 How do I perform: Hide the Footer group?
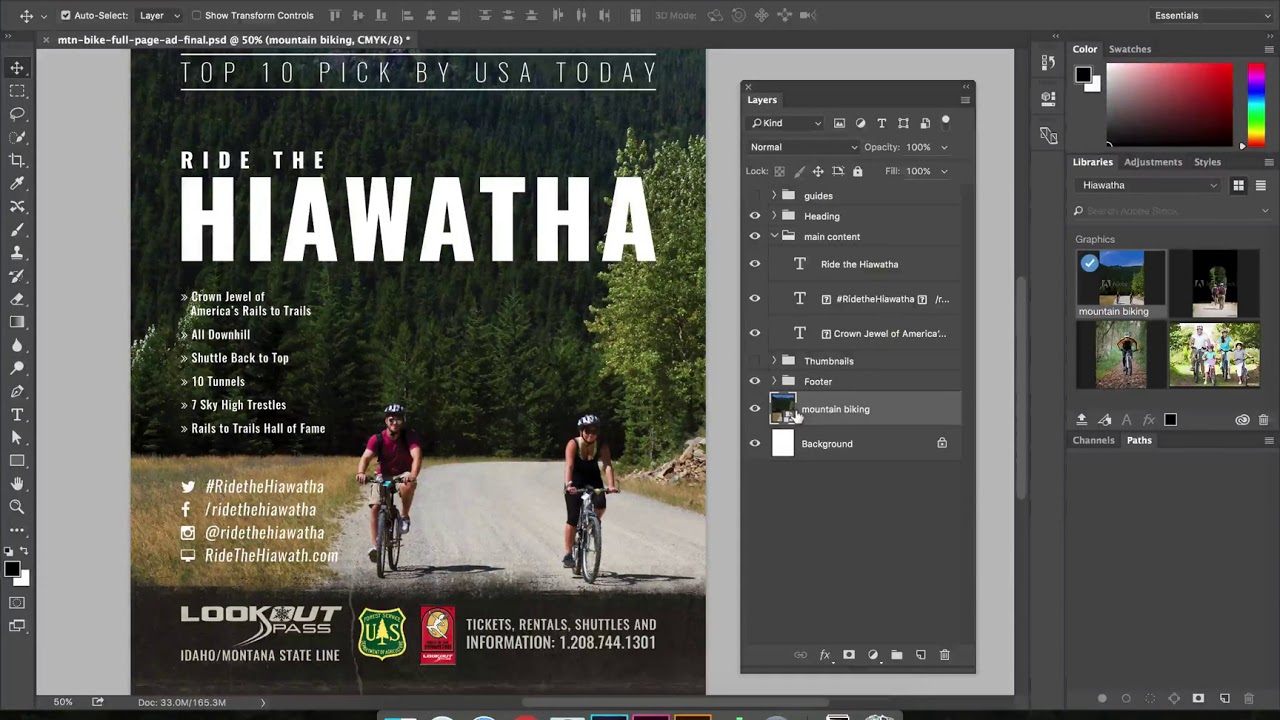click(x=755, y=381)
